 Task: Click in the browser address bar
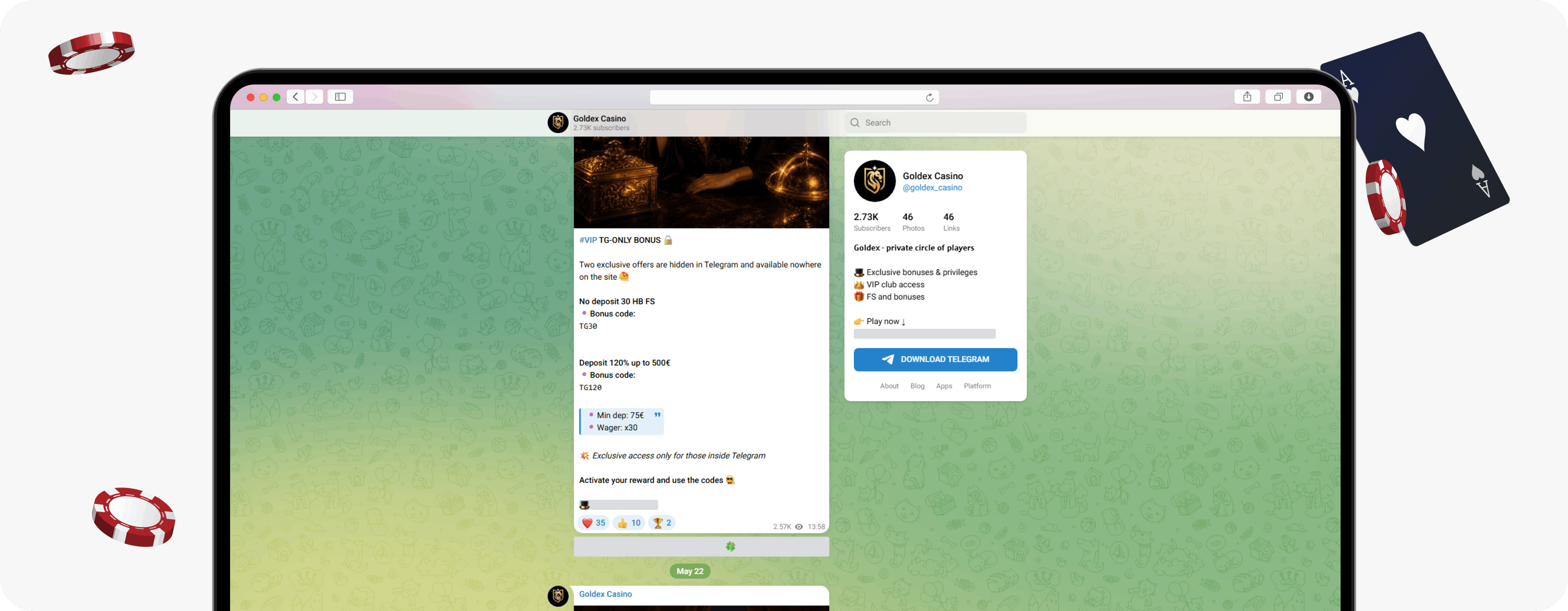click(x=794, y=98)
